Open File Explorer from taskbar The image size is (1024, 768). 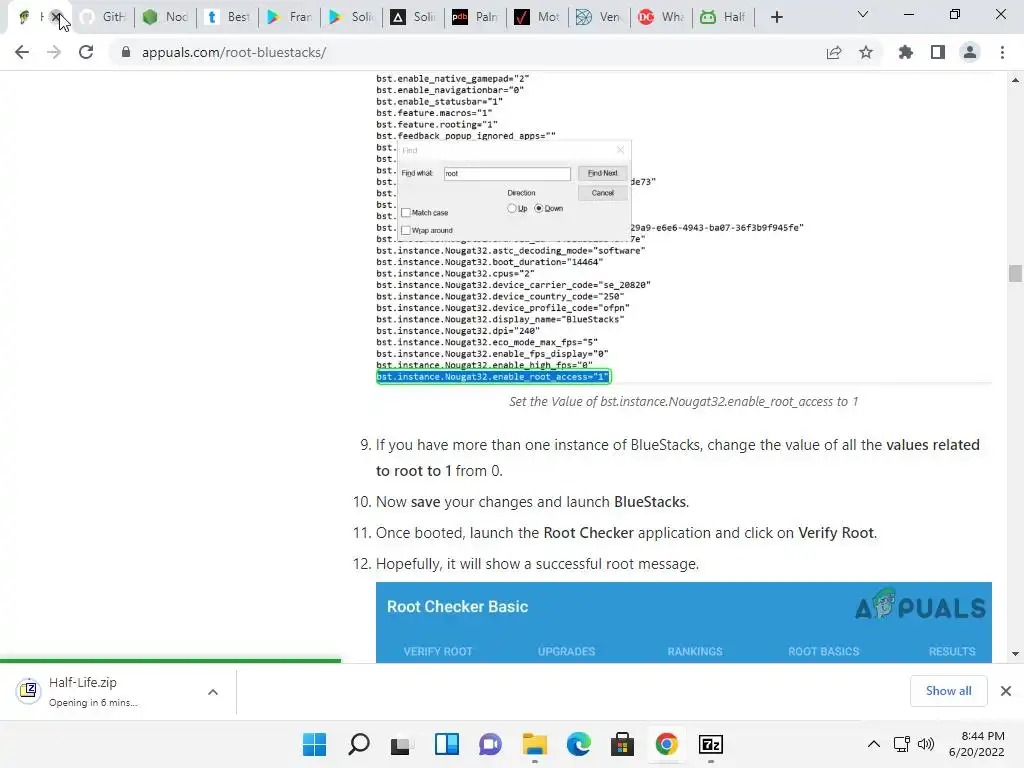(x=535, y=744)
